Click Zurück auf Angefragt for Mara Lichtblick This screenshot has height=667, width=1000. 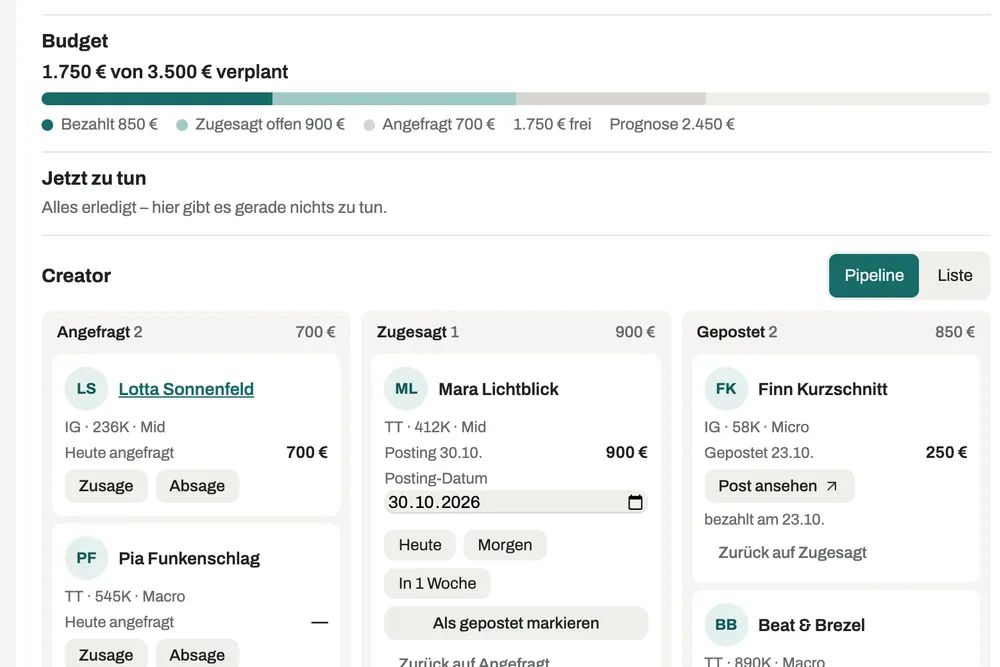(474, 661)
